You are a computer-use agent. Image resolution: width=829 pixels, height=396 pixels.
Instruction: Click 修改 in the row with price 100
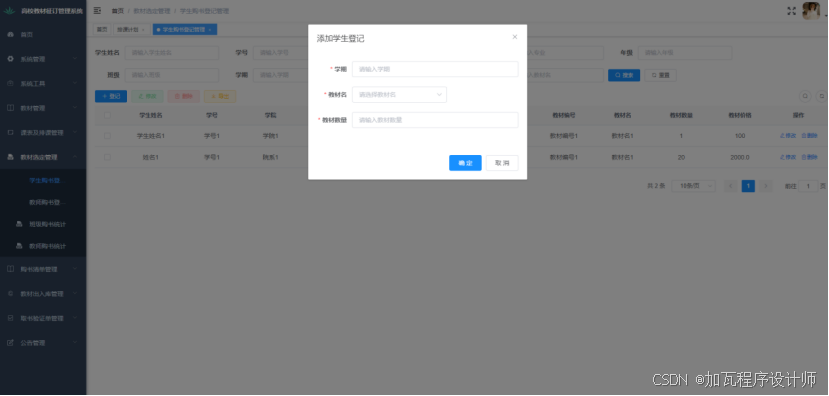[788, 136]
